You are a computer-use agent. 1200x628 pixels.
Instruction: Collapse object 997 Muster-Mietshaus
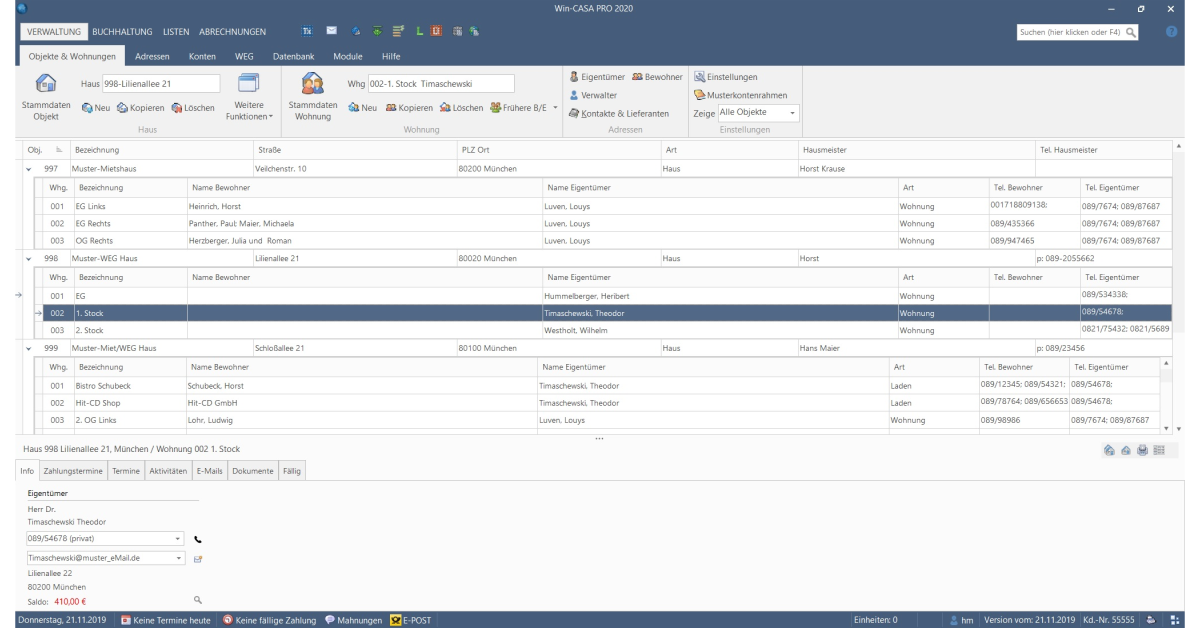[x=28, y=168]
